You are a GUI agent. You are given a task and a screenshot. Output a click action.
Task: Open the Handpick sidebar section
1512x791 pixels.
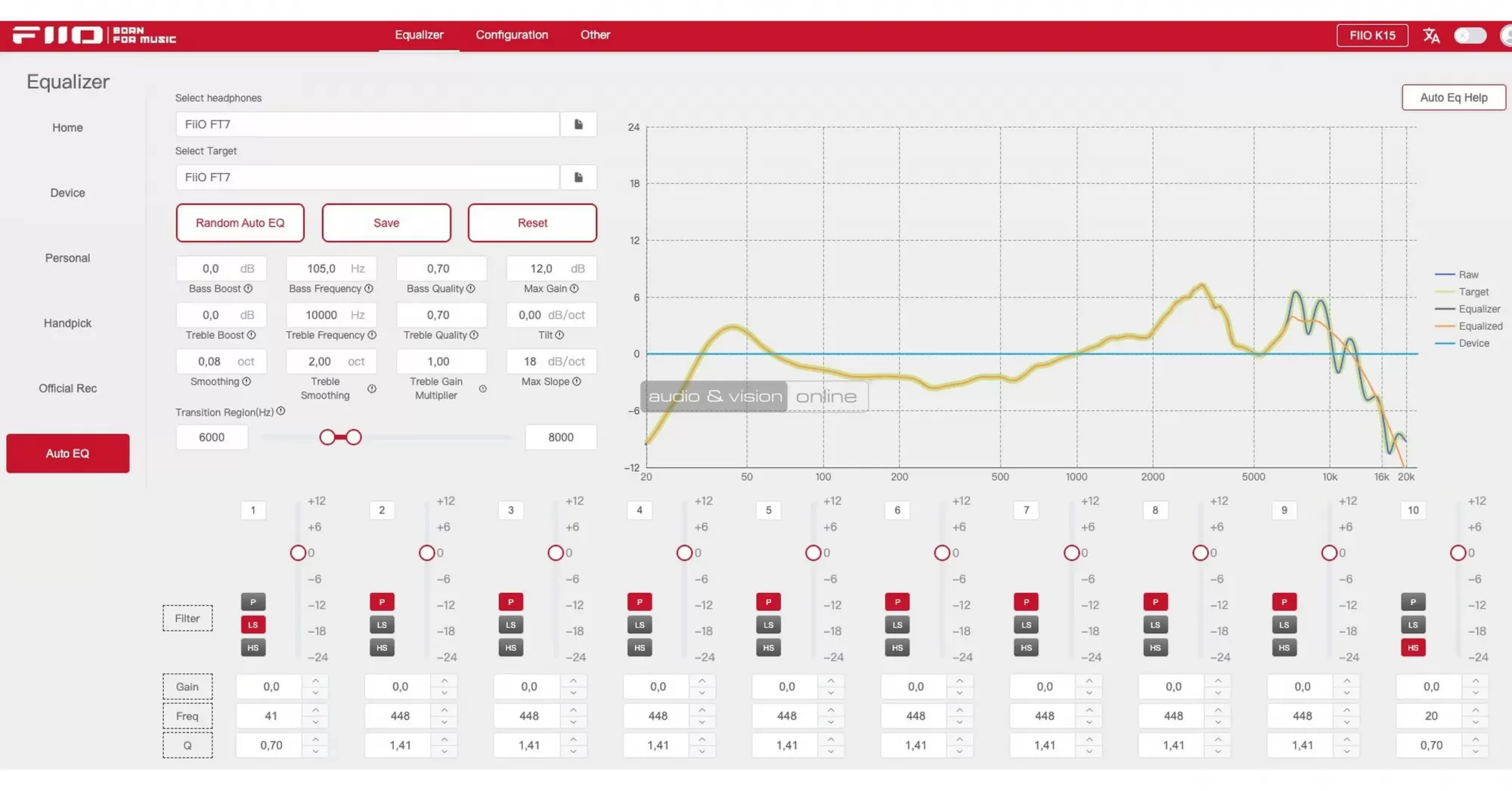(x=67, y=323)
